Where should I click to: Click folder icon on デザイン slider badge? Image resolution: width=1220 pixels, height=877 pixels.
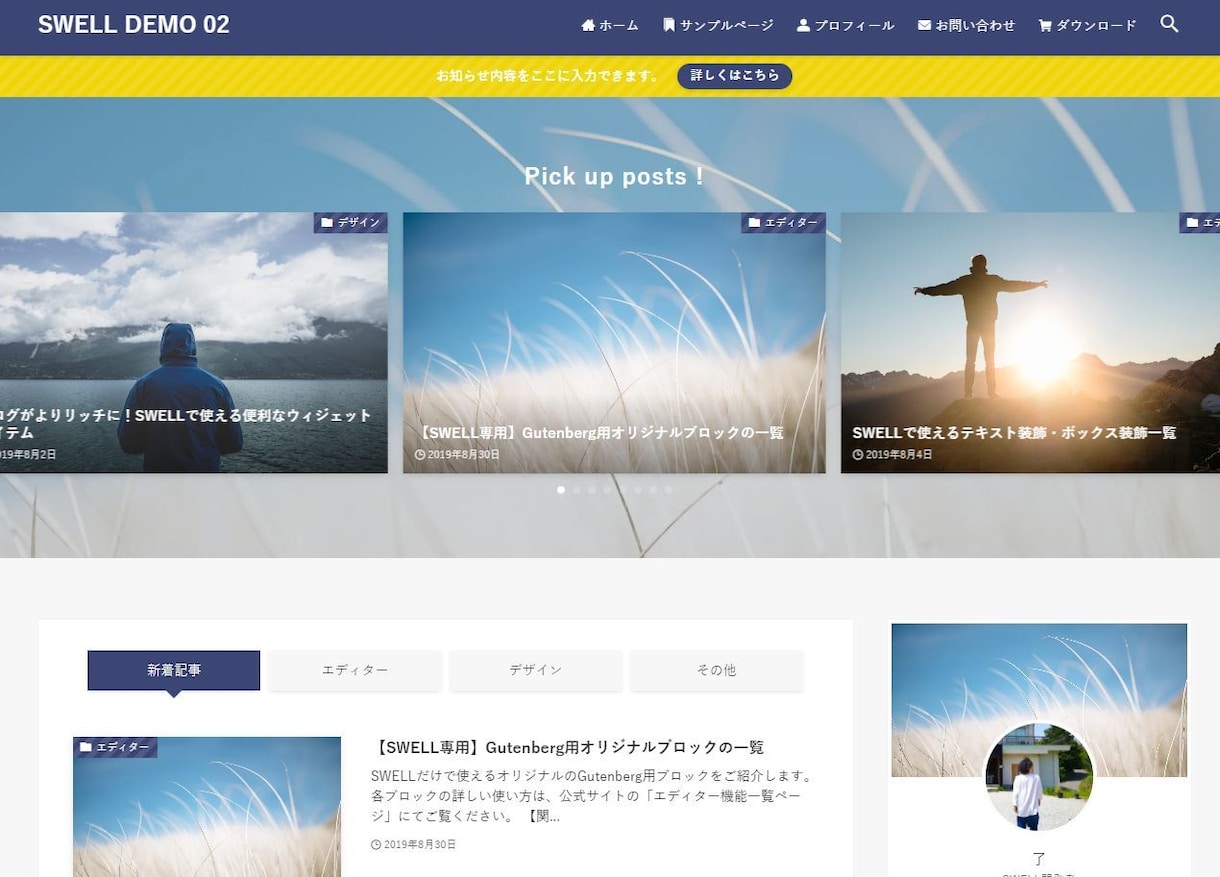click(x=326, y=222)
